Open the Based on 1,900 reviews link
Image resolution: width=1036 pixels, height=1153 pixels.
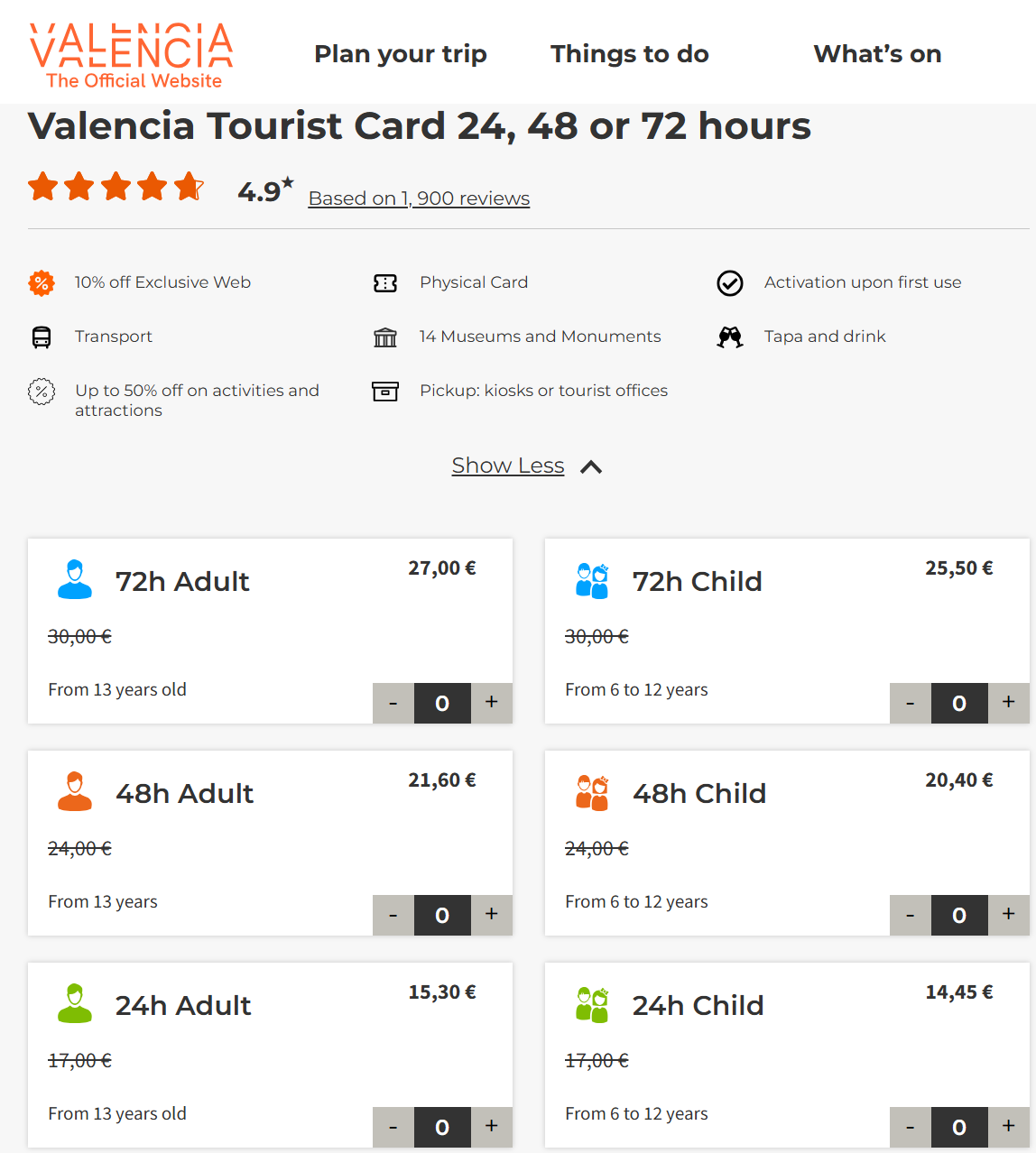coord(419,198)
